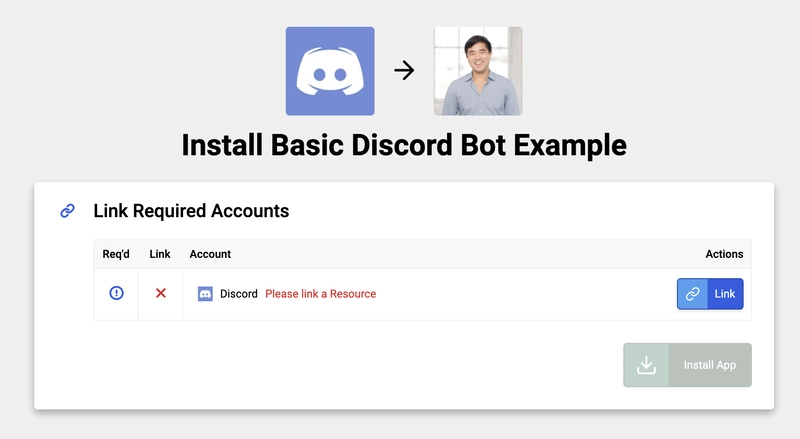Click the blue Link button

(x=710, y=294)
